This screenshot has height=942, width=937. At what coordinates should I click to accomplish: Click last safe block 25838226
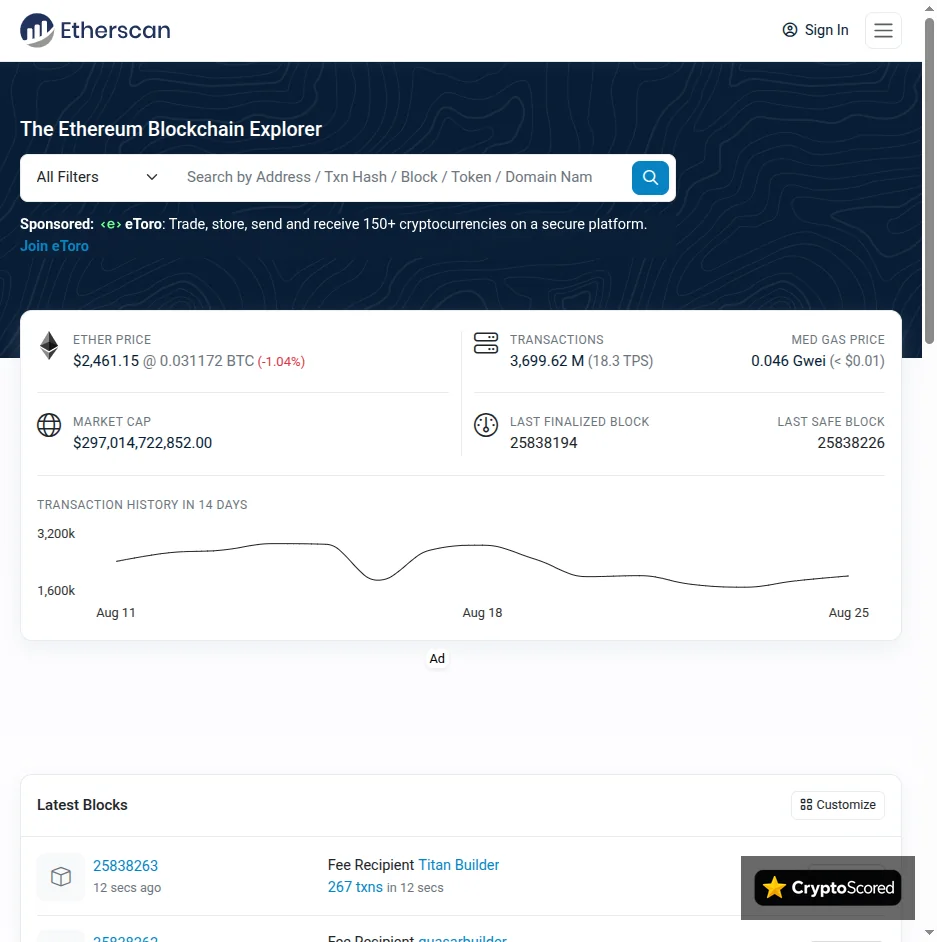(x=851, y=443)
